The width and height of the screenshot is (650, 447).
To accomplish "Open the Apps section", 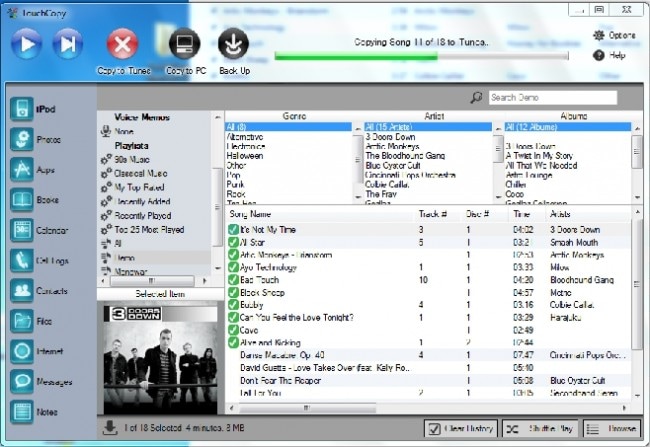I will [22, 170].
